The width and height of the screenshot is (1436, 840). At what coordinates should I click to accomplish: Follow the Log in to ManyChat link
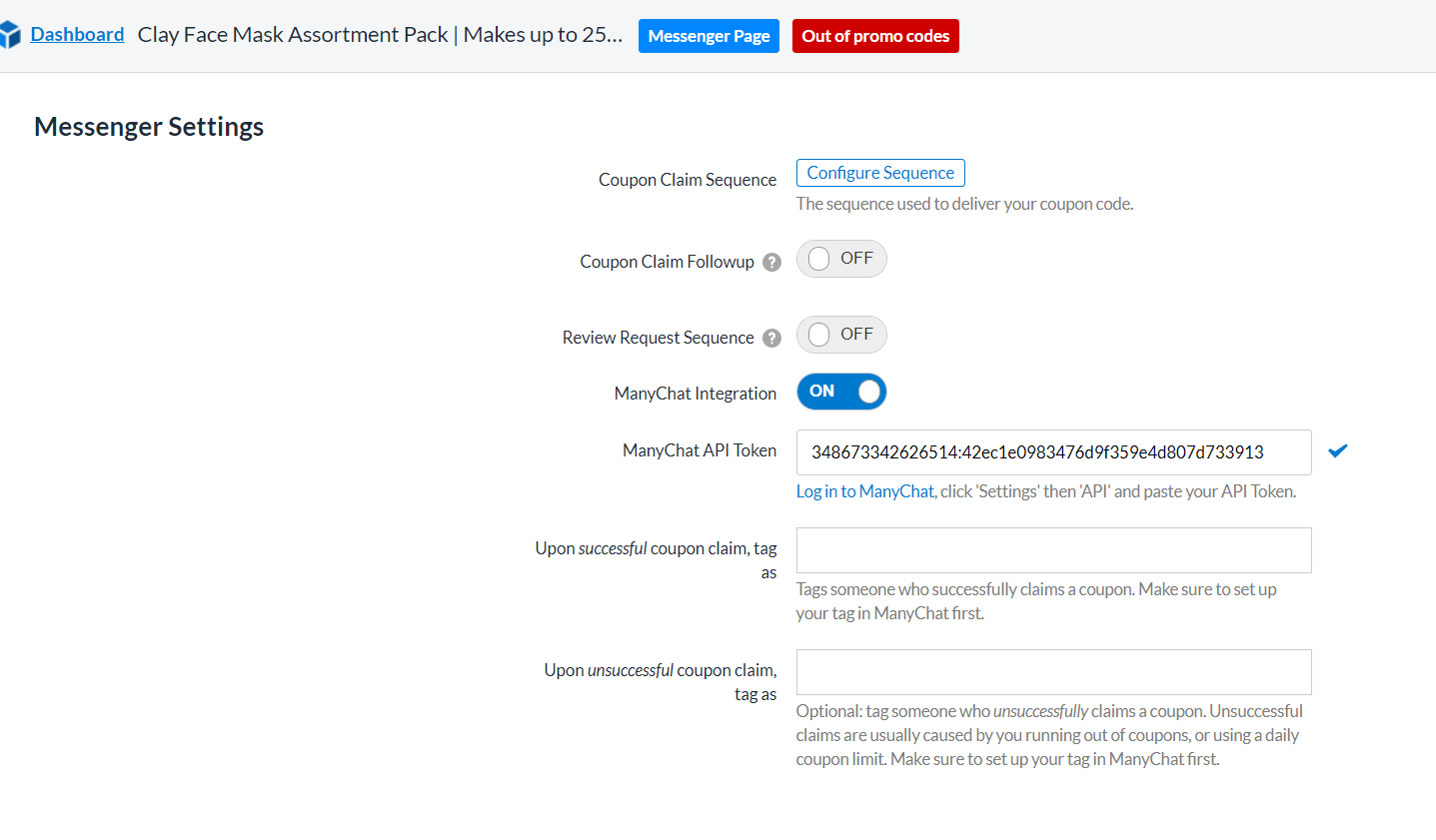point(865,491)
